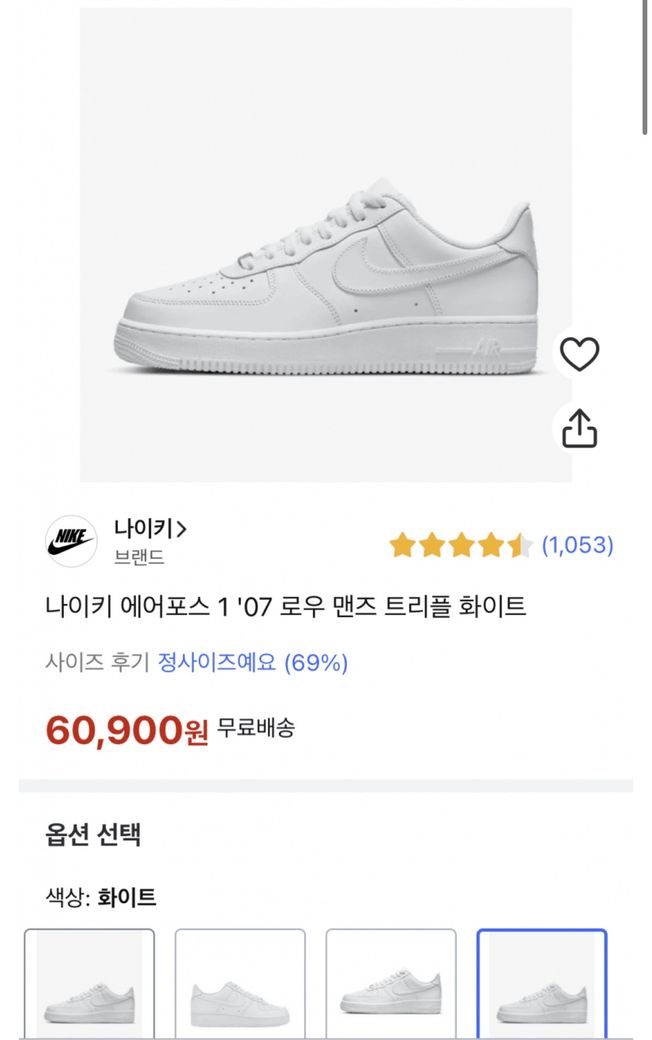Click the 사이즈 후기 label

click(x=97, y=662)
